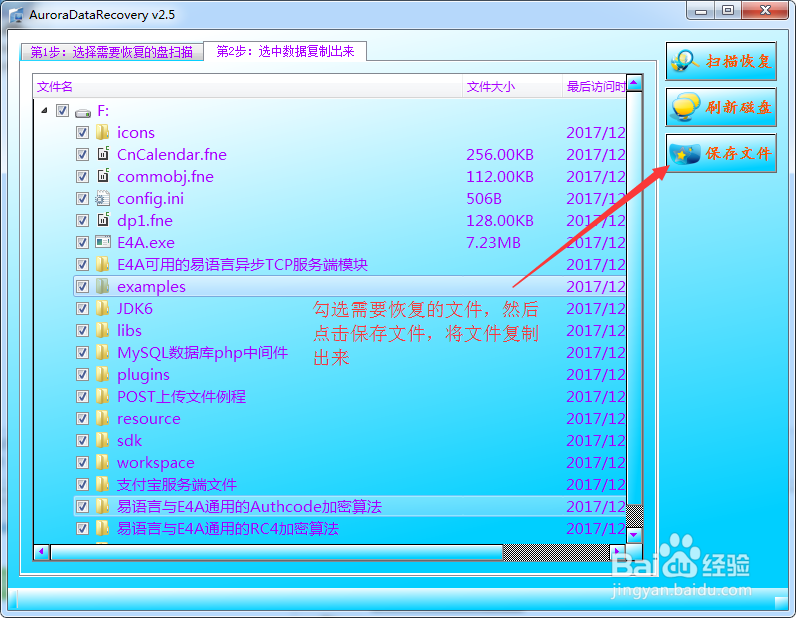The image size is (796, 618).
Task: Select the sdk folder row name
Action: (x=129, y=441)
